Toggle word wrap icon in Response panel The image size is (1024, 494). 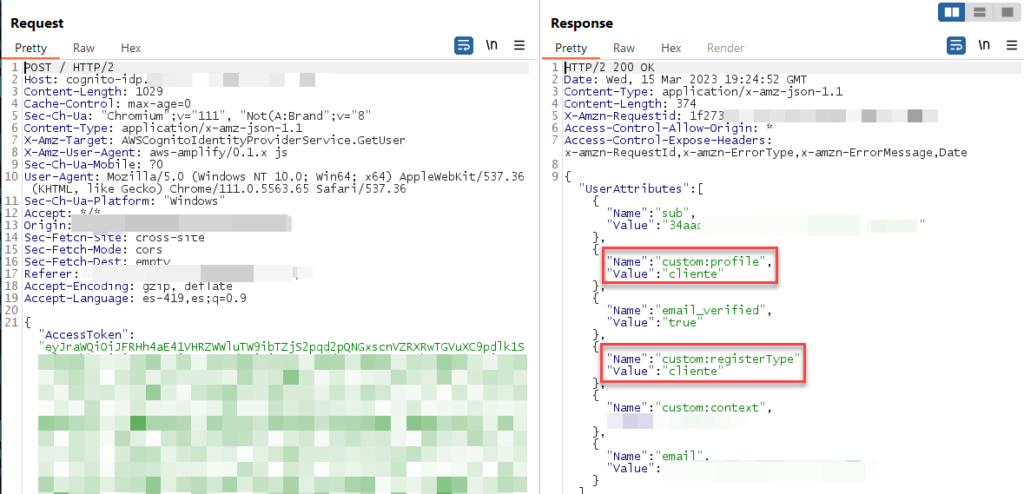[957, 45]
